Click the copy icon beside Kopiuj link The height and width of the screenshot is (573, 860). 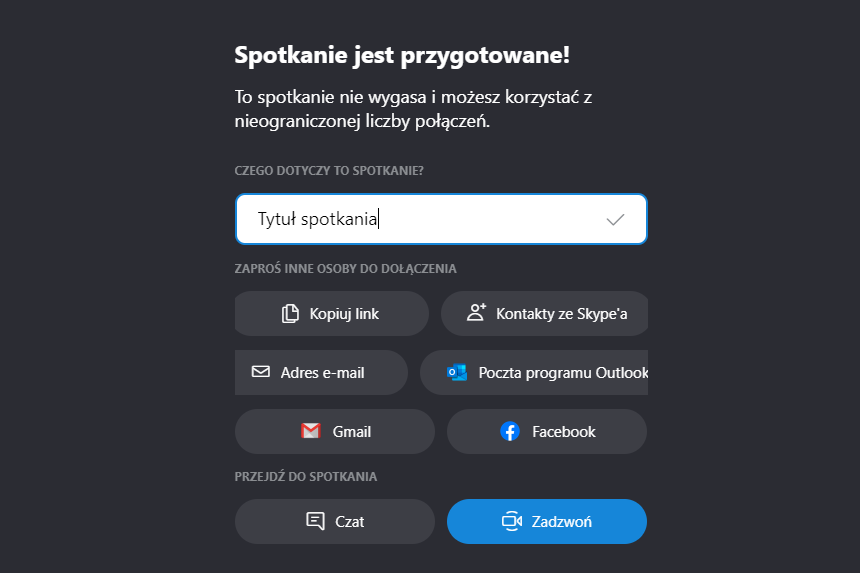point(291,314)
